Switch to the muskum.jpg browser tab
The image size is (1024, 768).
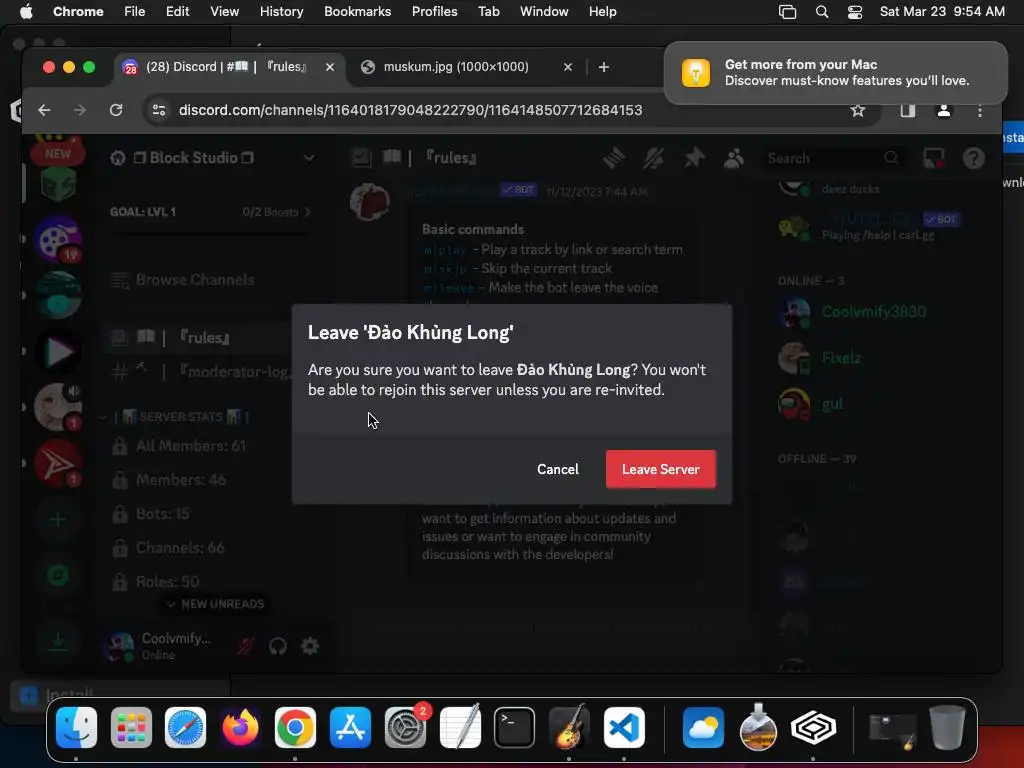click(456, 67)
